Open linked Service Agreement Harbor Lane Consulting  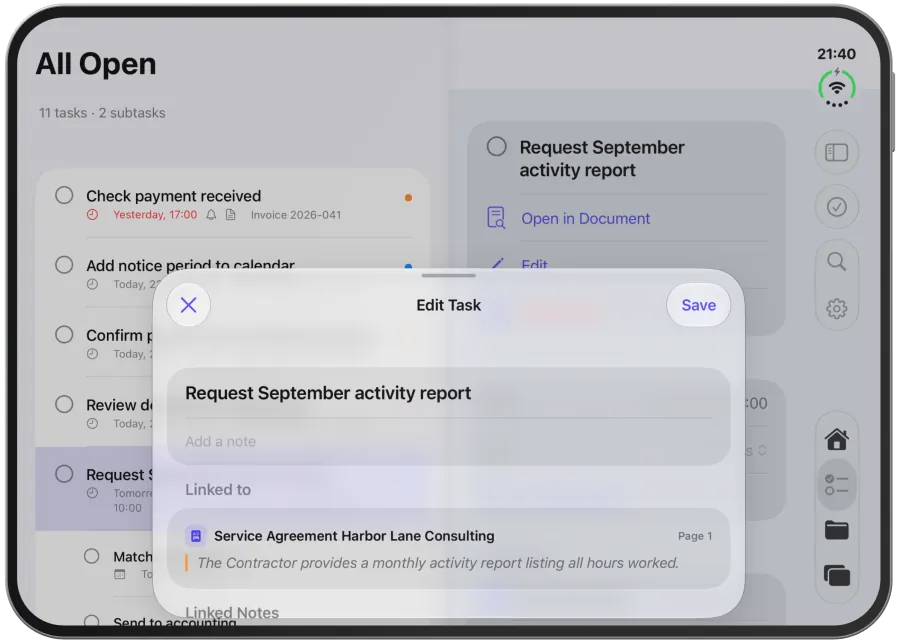point(448,548)
